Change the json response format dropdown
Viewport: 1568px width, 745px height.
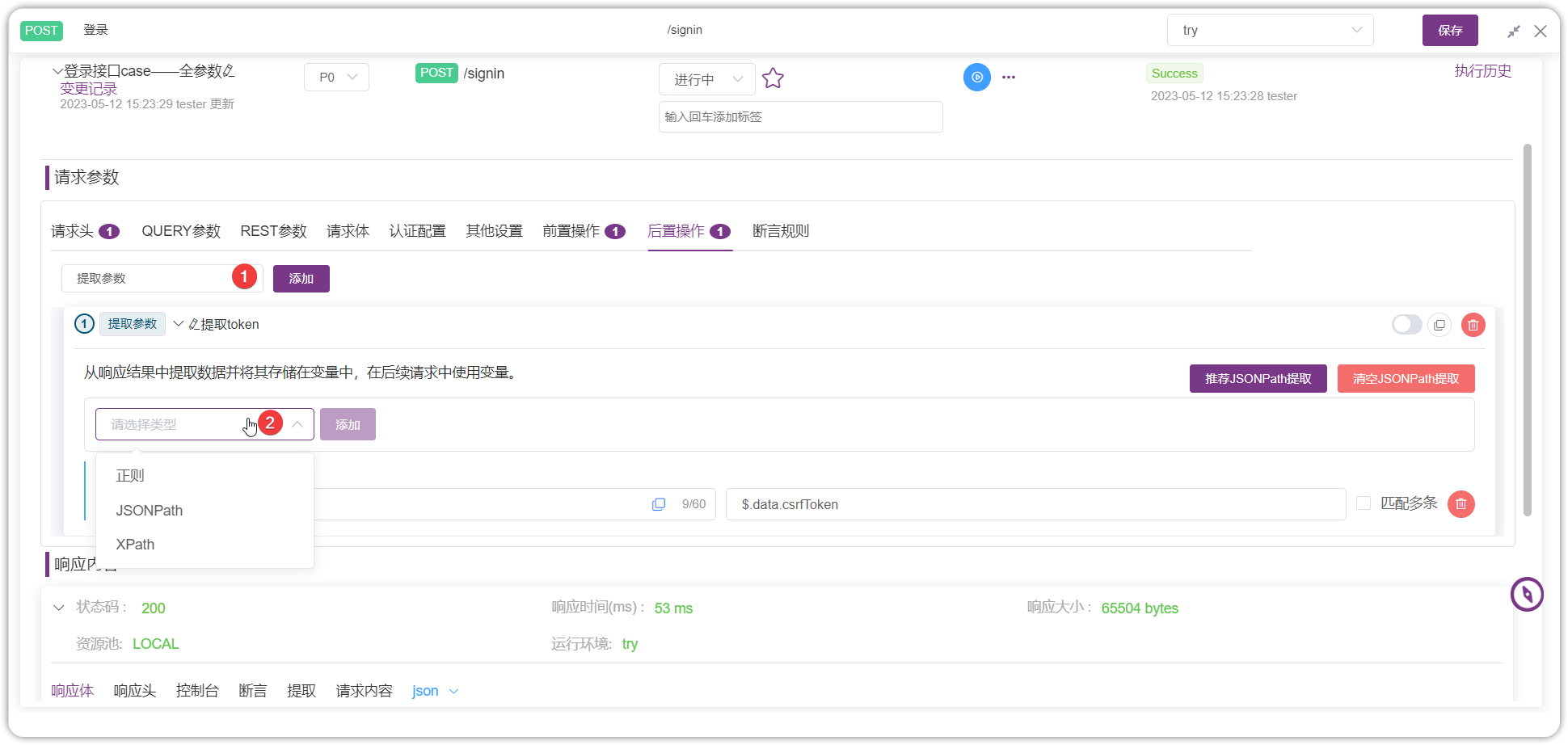(x=435, y=691)
